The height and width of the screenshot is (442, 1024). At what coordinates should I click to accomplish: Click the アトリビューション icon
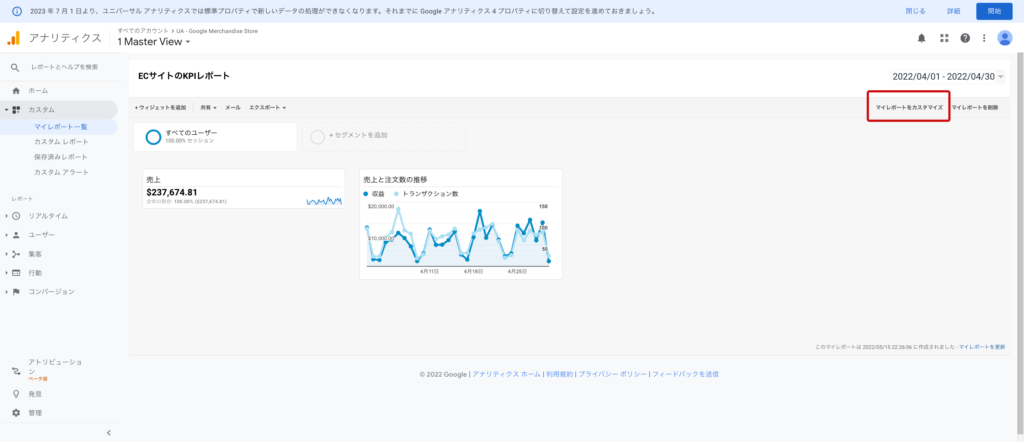point(16,371)
